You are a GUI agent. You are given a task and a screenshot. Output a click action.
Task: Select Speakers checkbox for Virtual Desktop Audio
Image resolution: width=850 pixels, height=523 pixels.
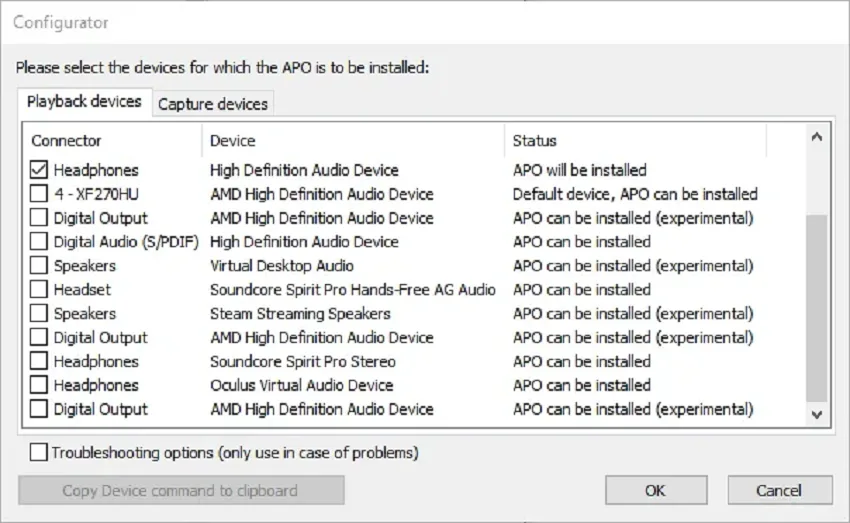(x=38, y=265)
